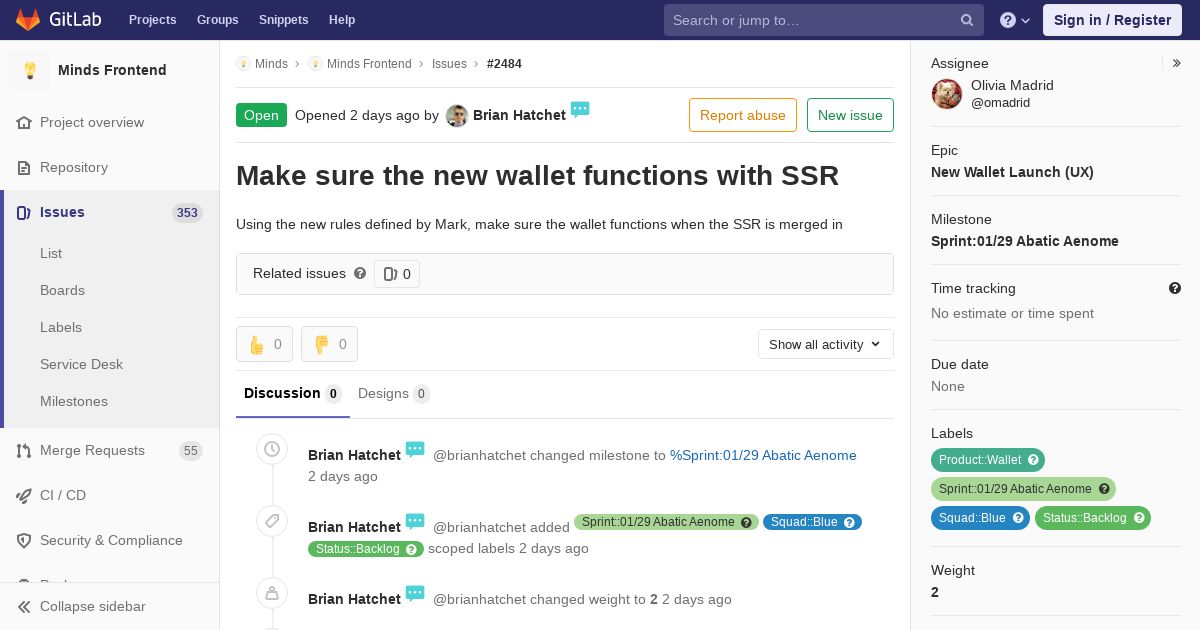
Task: Click the clock icon on the milestone activity
Action: [272, 449]
